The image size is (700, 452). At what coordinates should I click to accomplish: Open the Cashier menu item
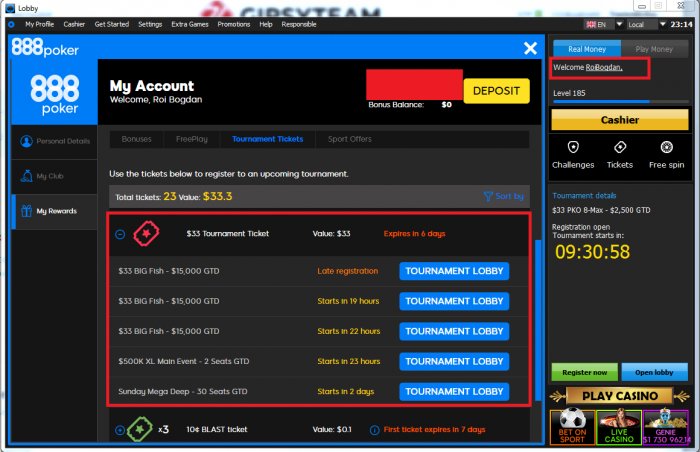coord(74,24)
